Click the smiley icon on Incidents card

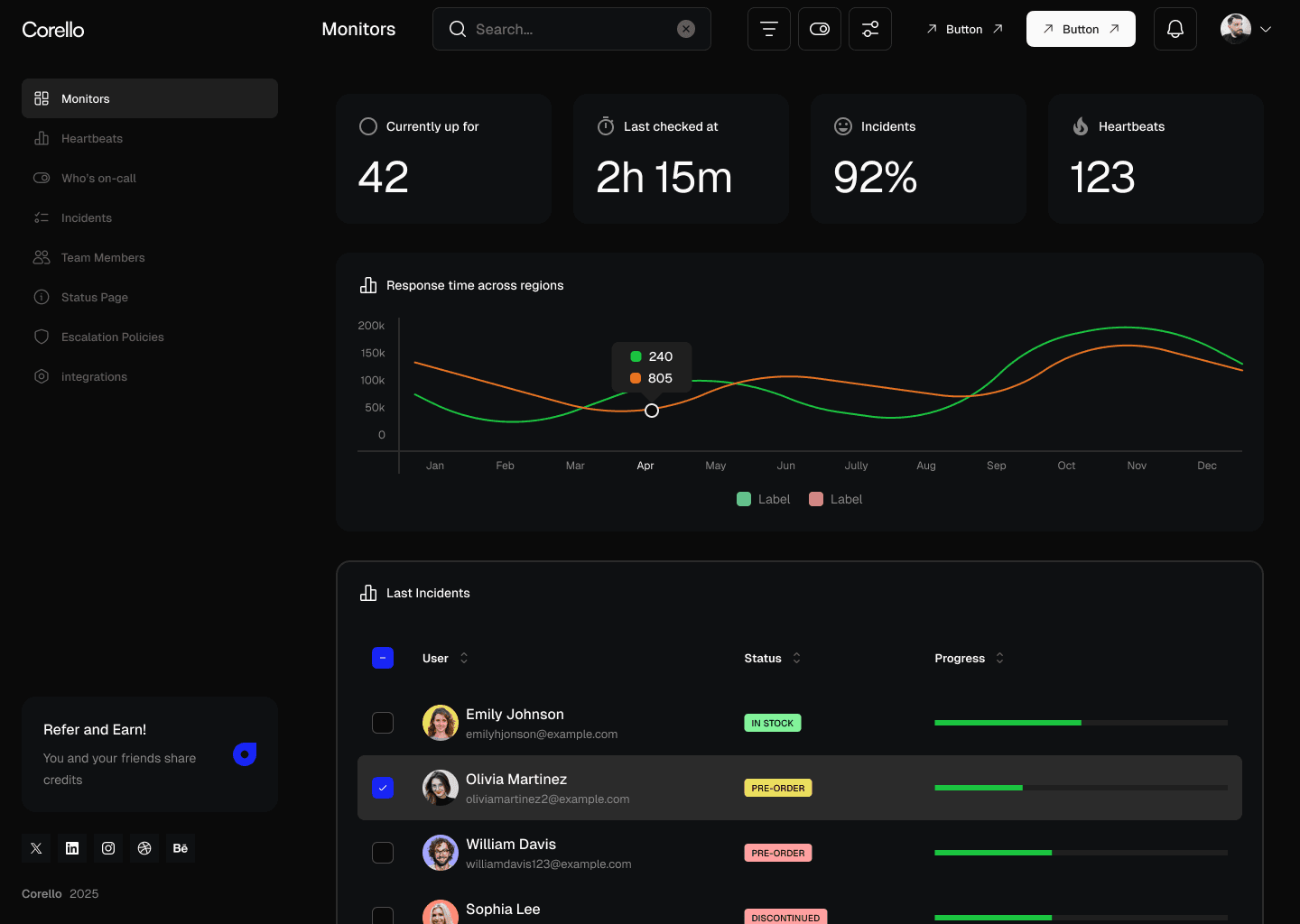pos(843,126)
